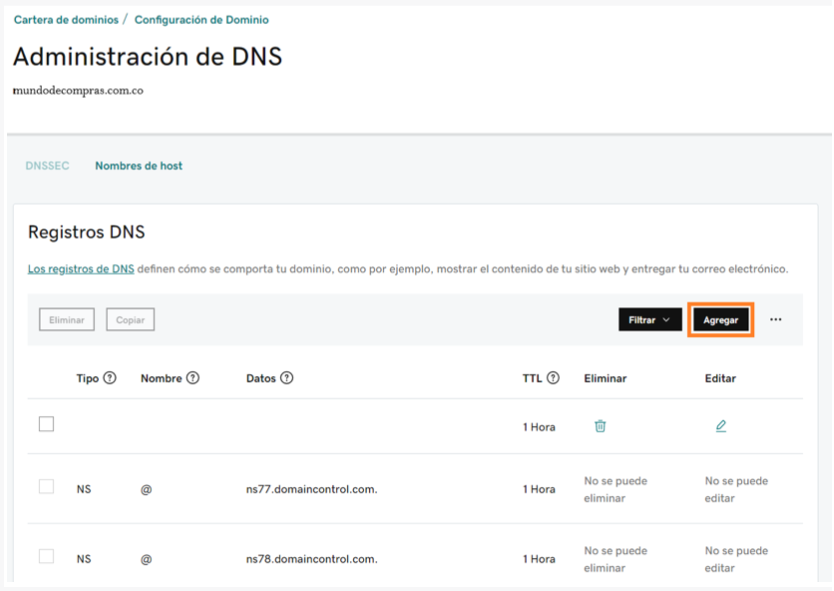Tick the checkbox for ns78.domaincontrol.com record
834x591 pixels.
click(x=46, y=556)
